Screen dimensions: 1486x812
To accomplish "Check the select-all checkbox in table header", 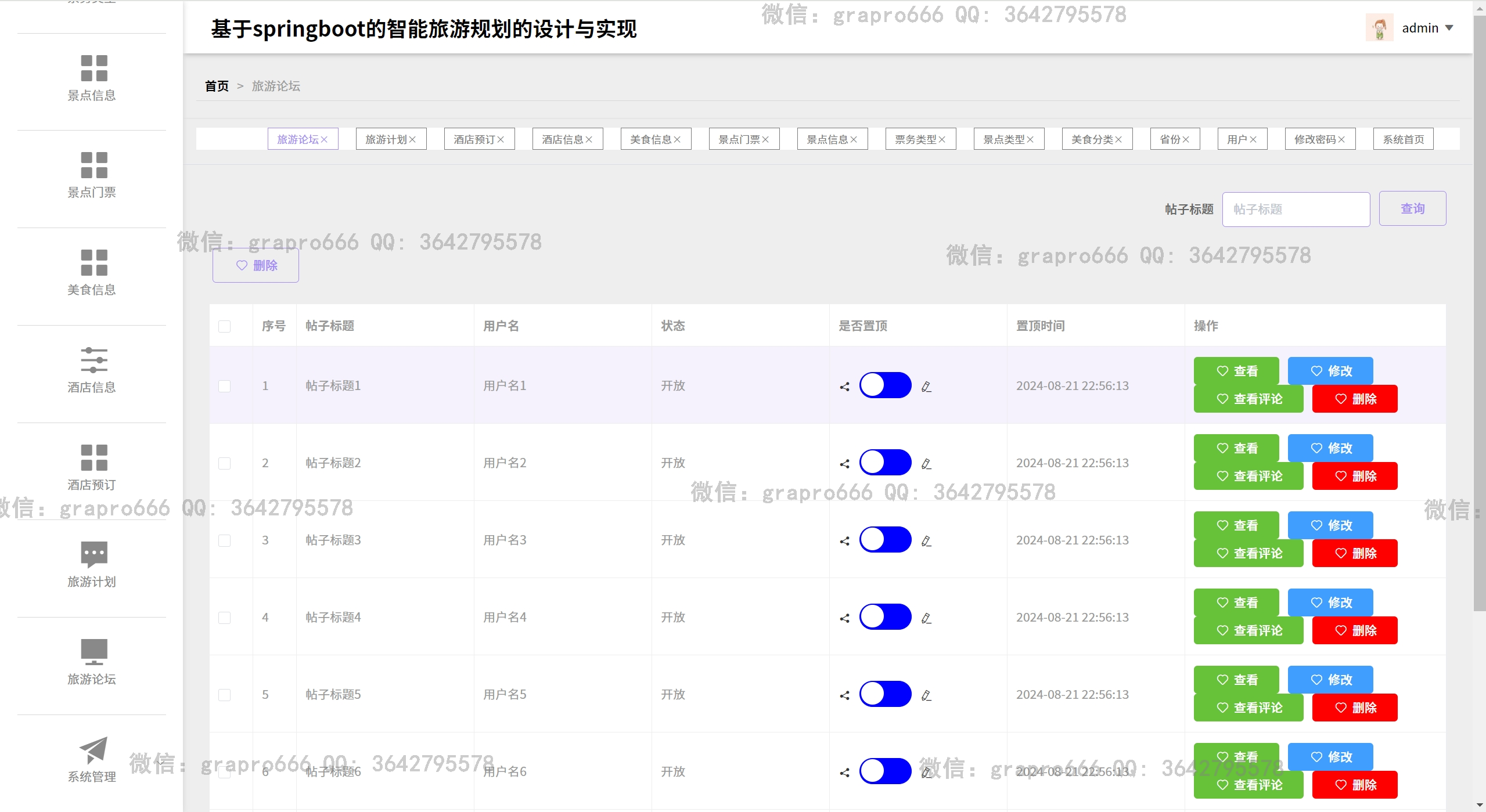I will click(x=225, y=326).
